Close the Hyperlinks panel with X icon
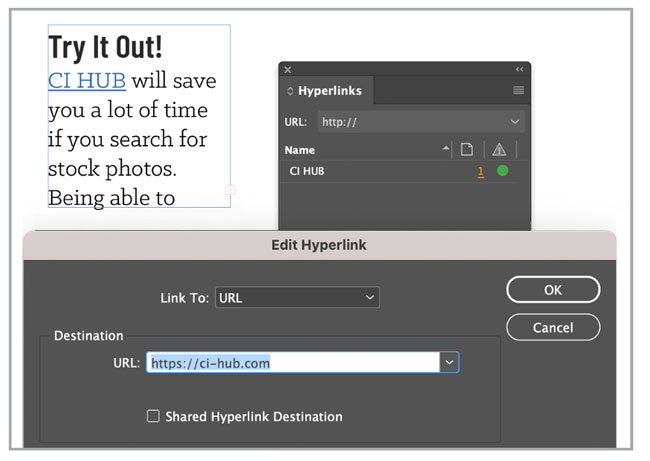Screen dimensions: 650x461 [288, 70]
